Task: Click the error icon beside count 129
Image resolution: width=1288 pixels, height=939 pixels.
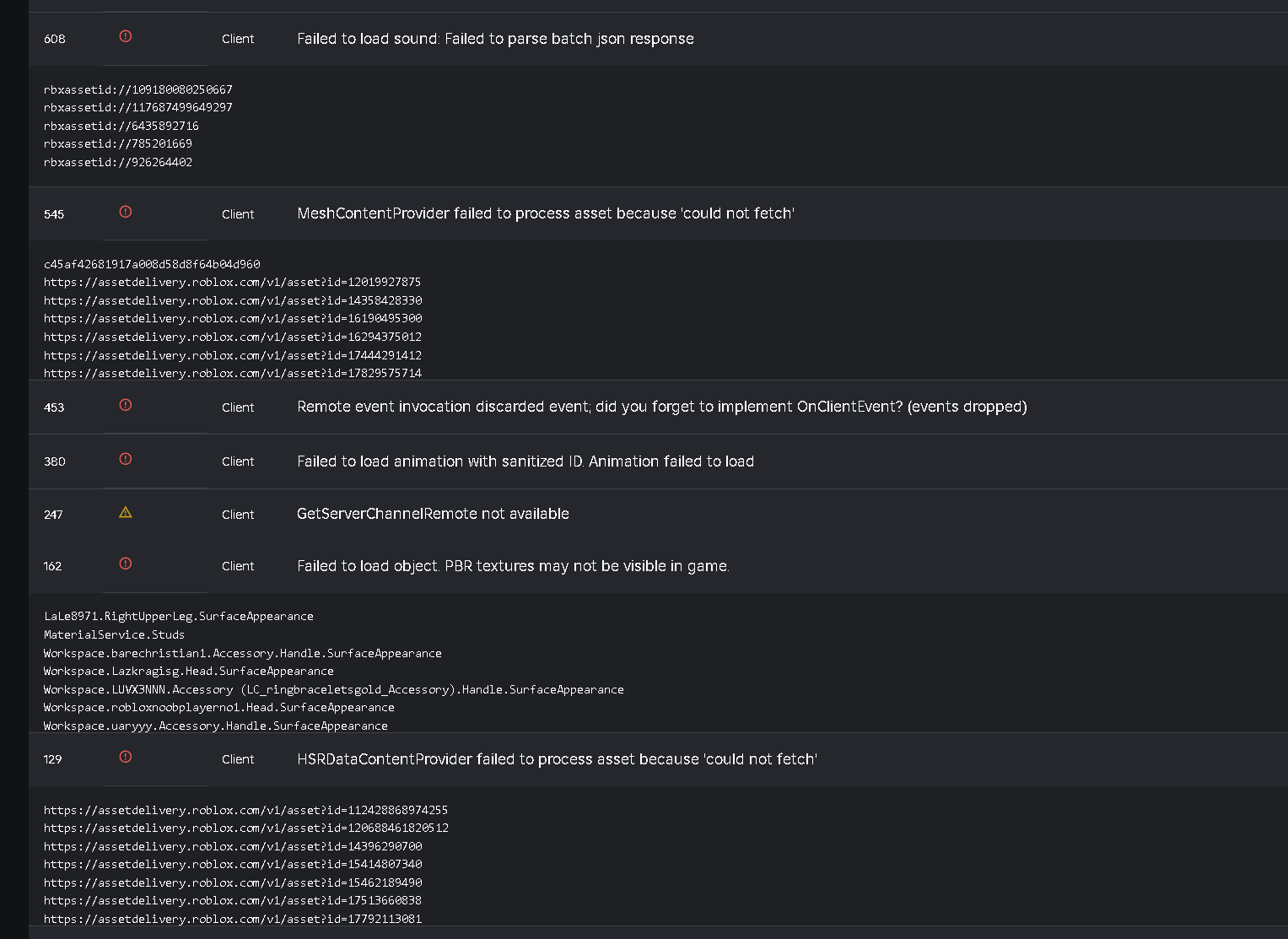Action: tap(126, 757)
